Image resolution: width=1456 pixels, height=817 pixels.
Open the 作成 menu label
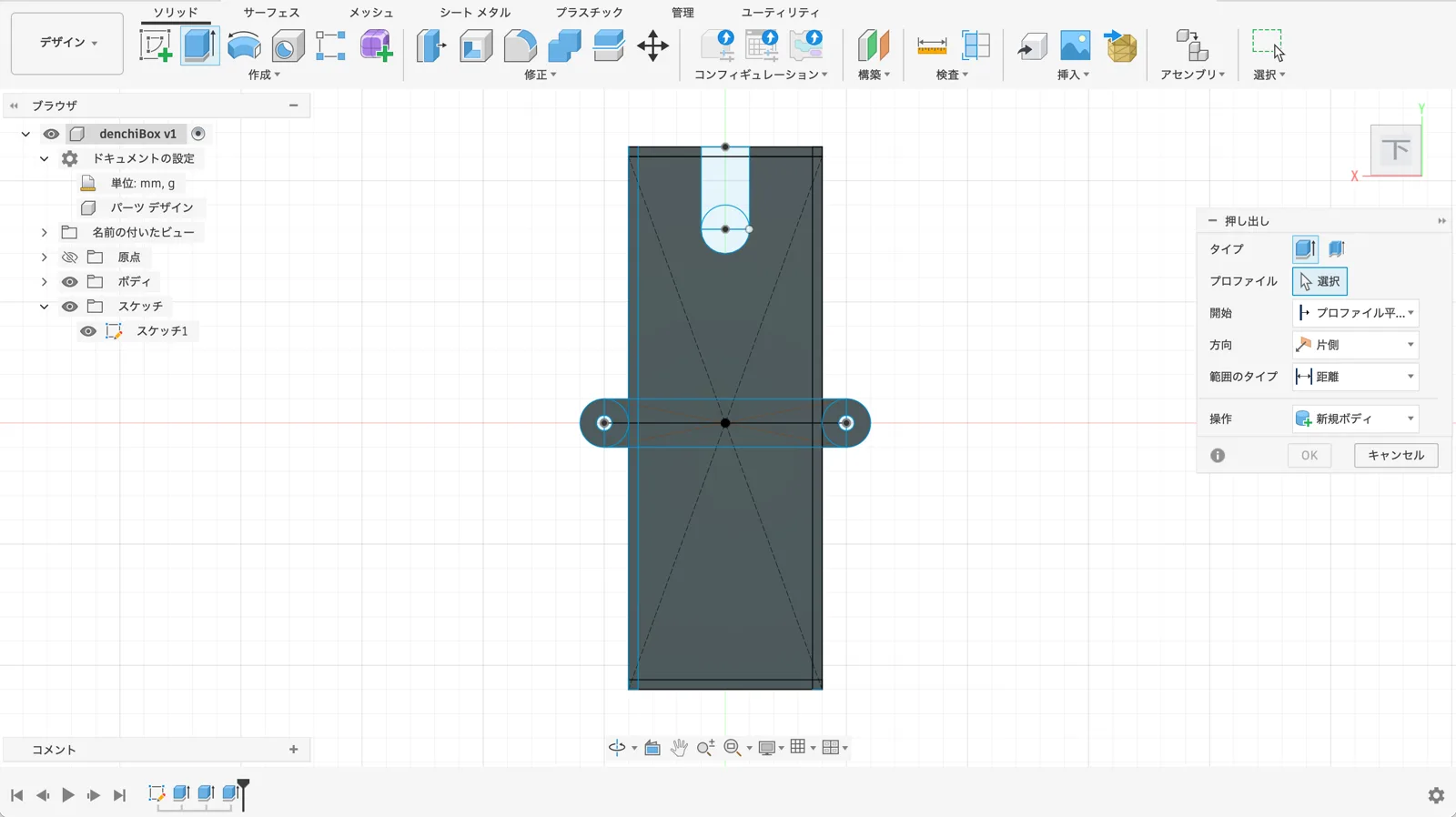tap(264, 75)
